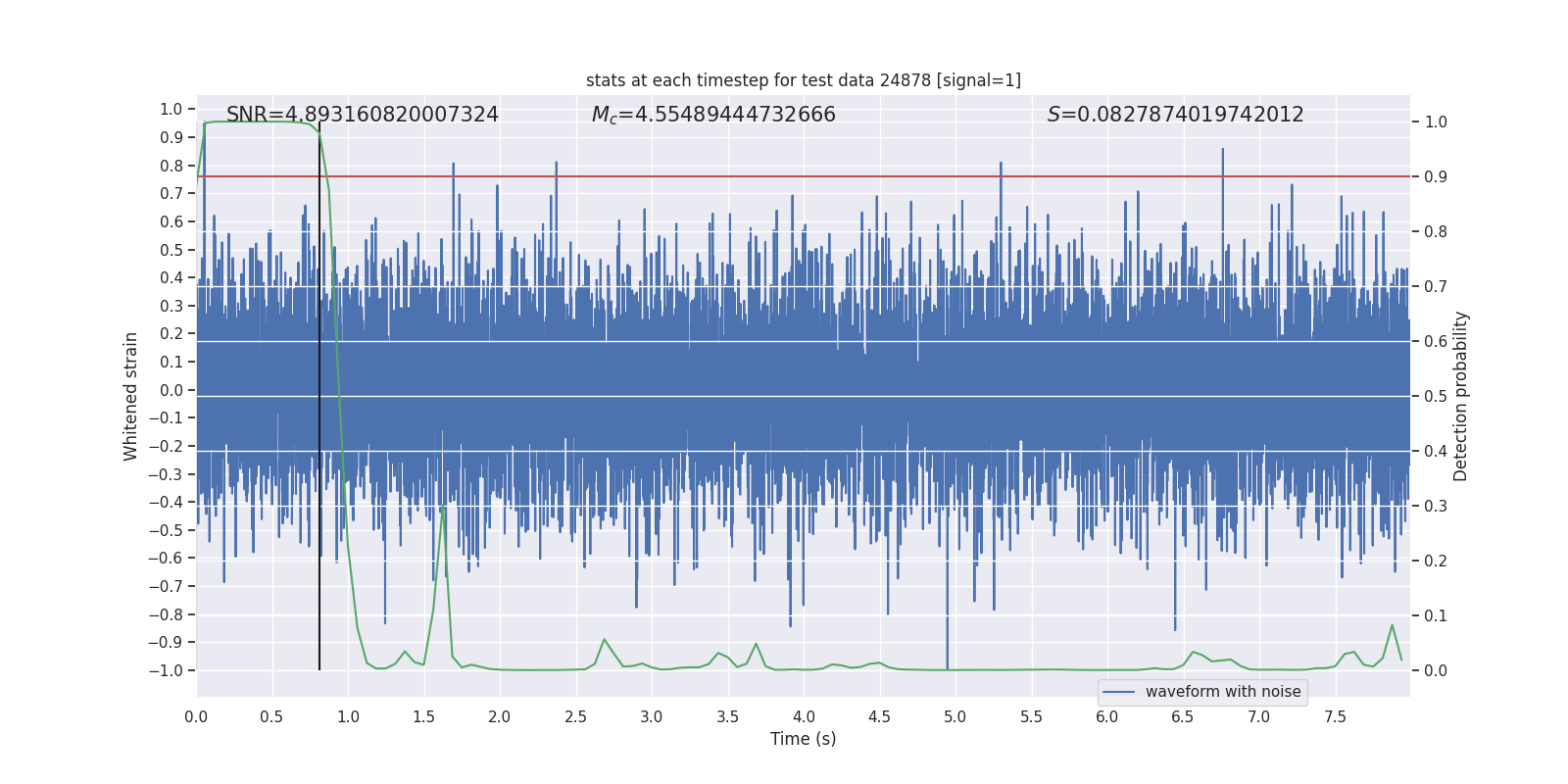Viewport: 1568px width, 784px height.
Task: Click the left axis tick label 0.0
Action: [x=171, y=390]
